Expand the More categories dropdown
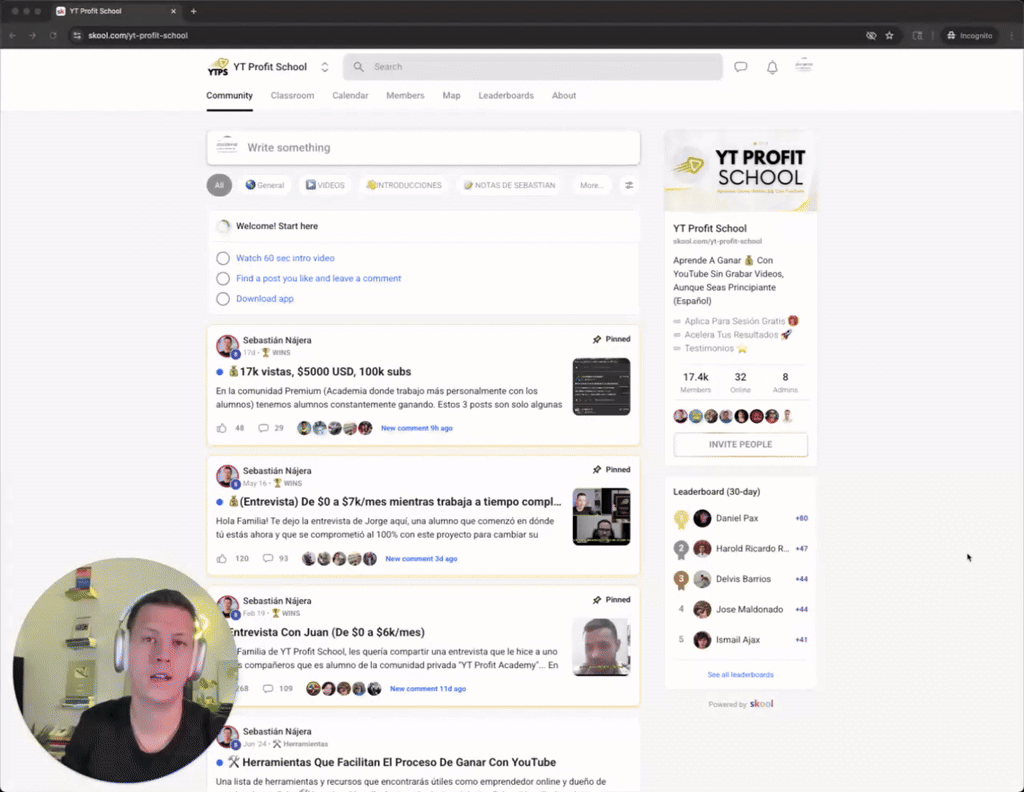 click(x=591, y=185)
